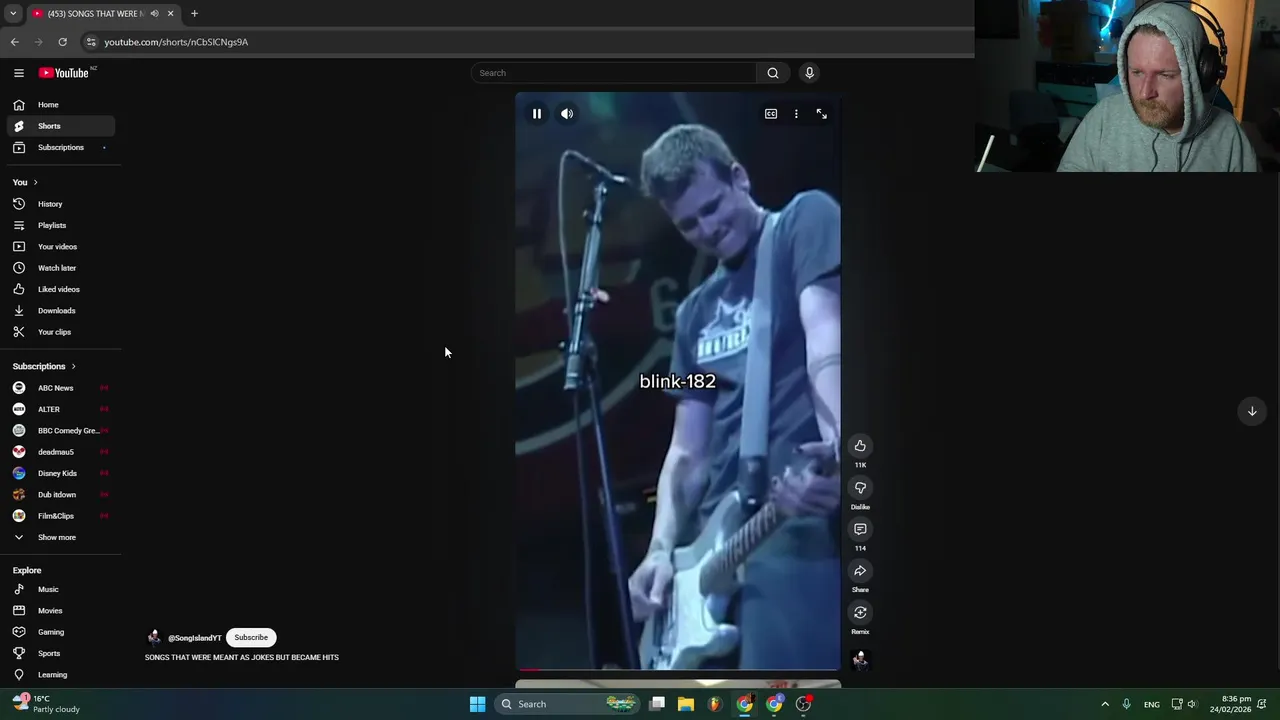
Task: Open Your clips
Action: (60, 332)
